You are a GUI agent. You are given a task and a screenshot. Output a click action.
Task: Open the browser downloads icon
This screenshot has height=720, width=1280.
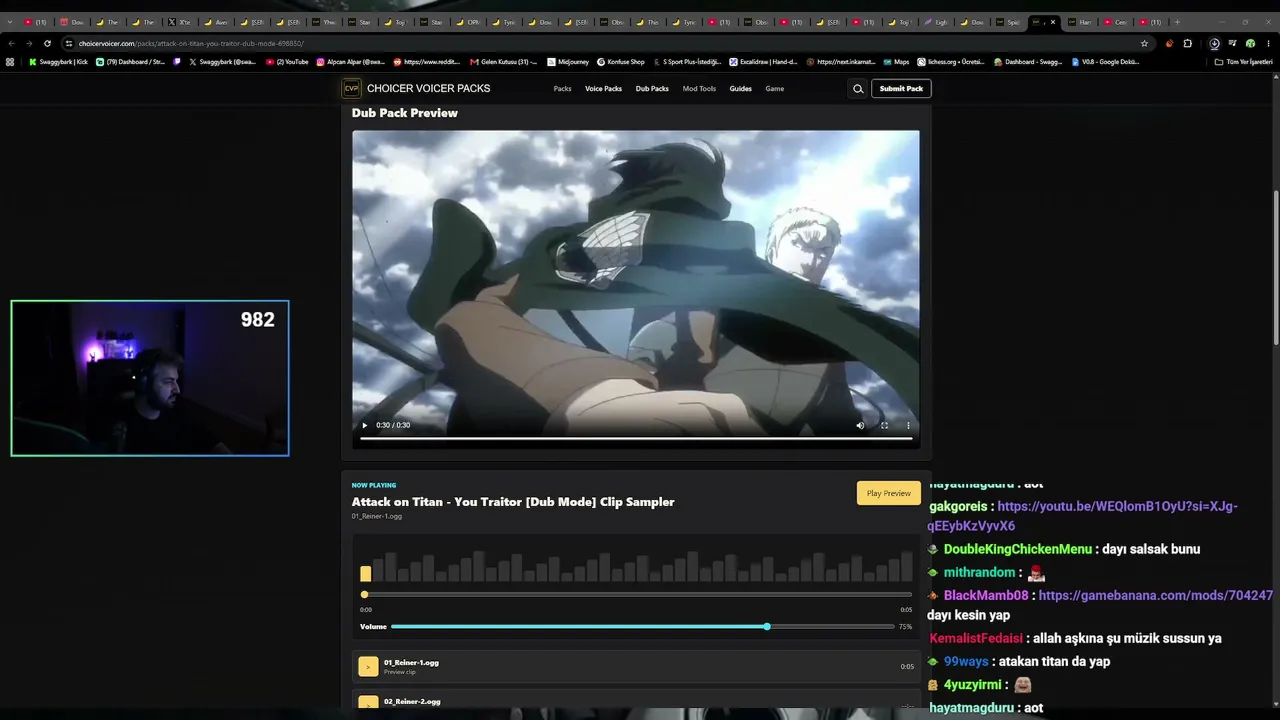pyautogui.click(x=1214, y=43)
